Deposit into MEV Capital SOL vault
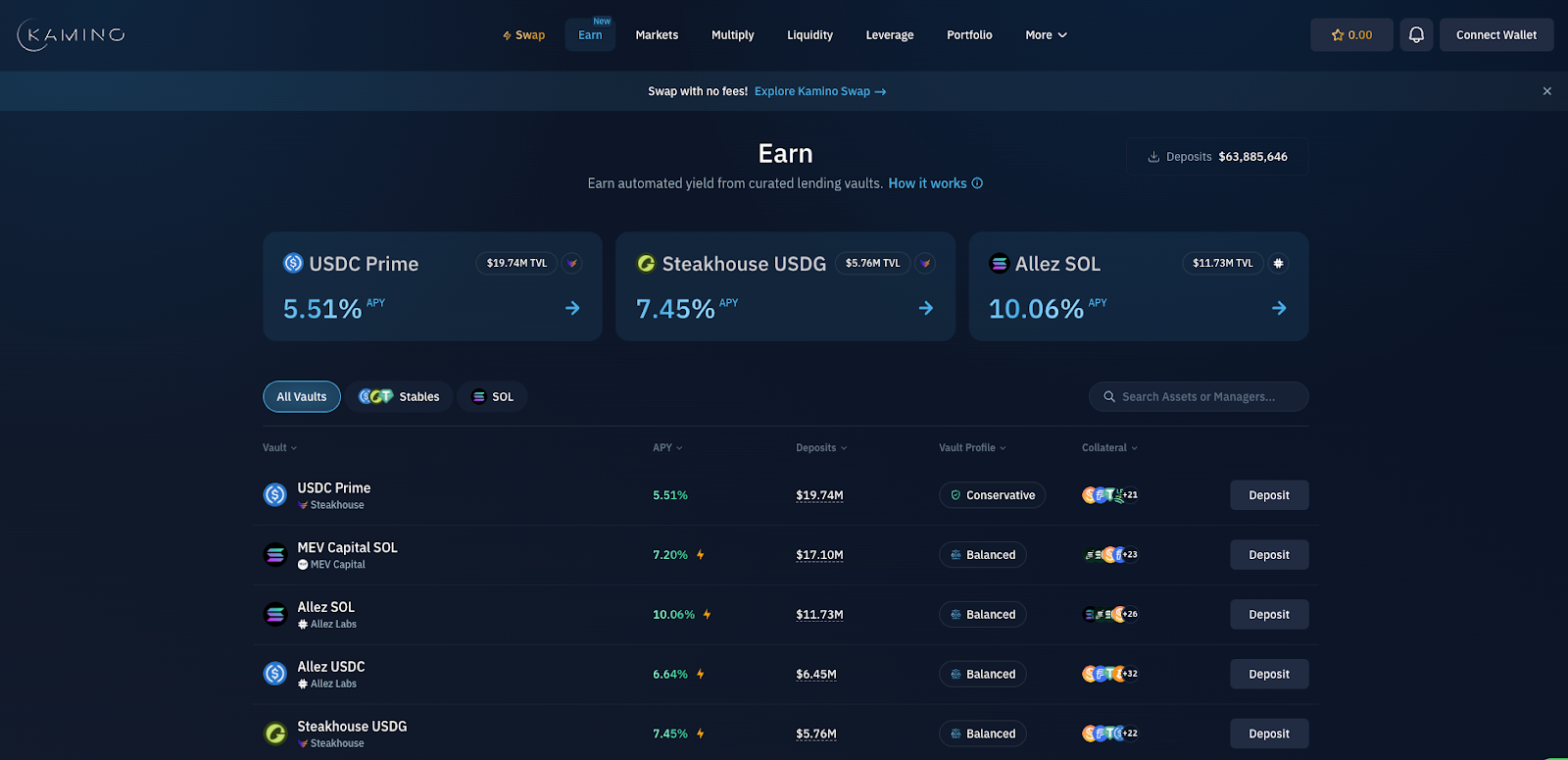Image resolution: width=1568 pixels, height=760 pixels. tap(1269, 555)
